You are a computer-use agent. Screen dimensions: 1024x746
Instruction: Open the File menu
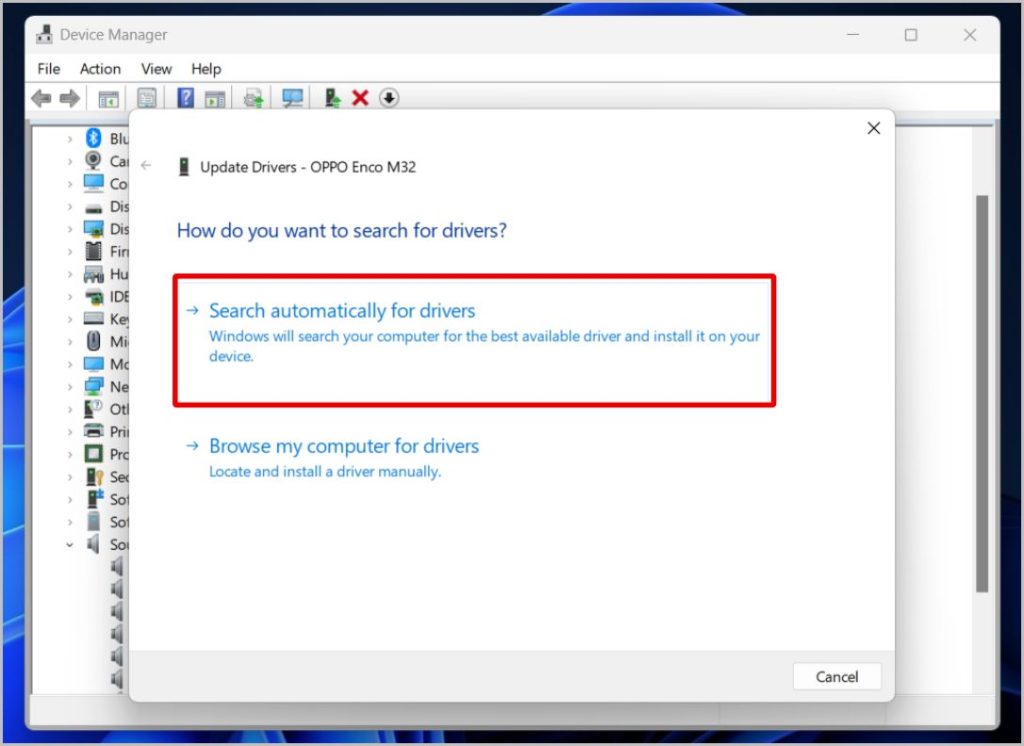(49, 69)
